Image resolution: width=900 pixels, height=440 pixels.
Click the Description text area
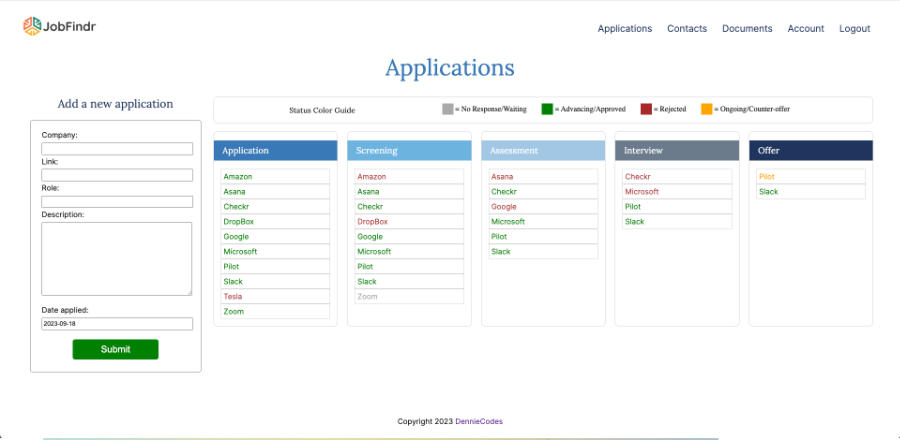point(117,259)
